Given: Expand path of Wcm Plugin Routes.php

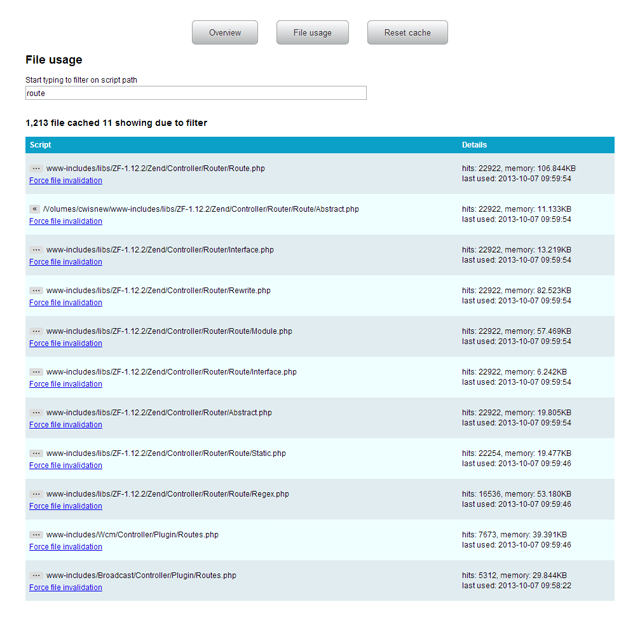Looking at the screenshot, I should [36, 535].
